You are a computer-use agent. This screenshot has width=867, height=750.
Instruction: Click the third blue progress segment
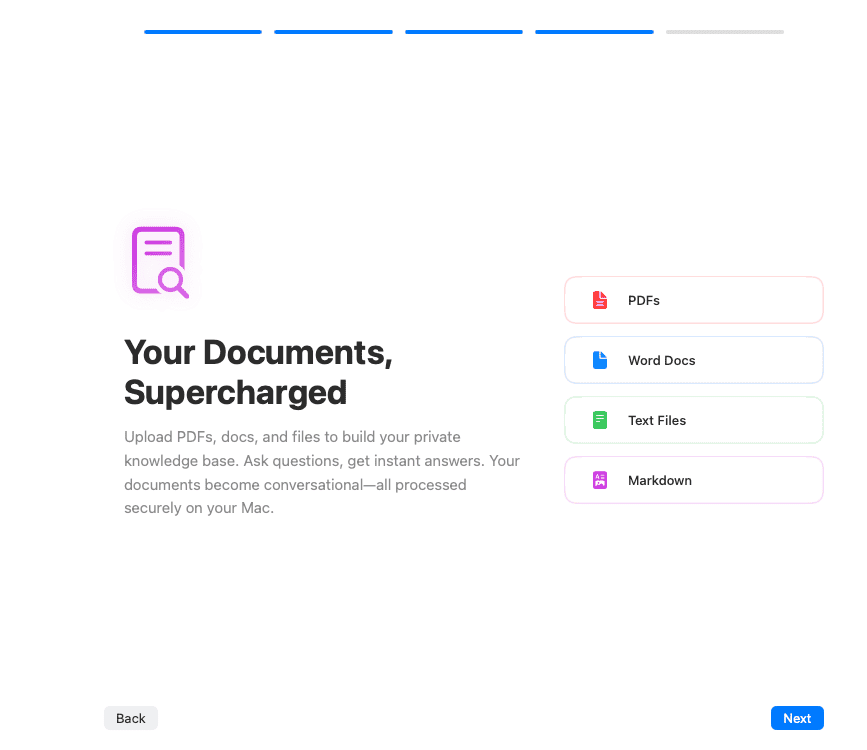[x=463, y=31]
